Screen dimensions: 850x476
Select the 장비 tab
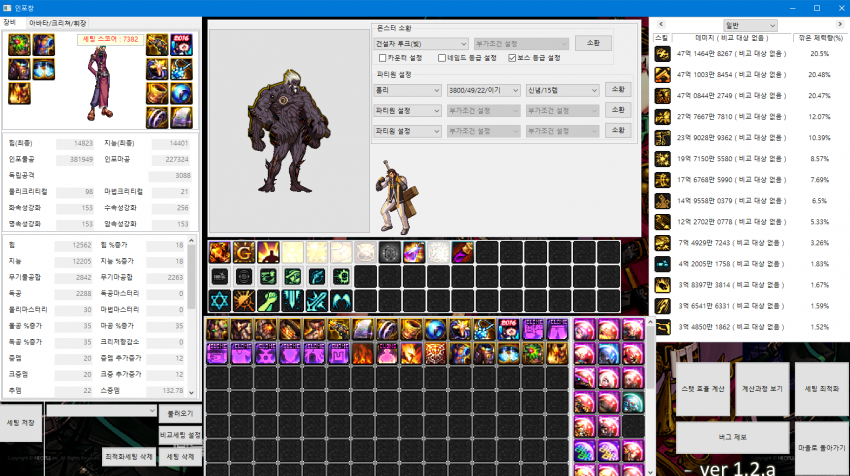(x=10, y=21)
